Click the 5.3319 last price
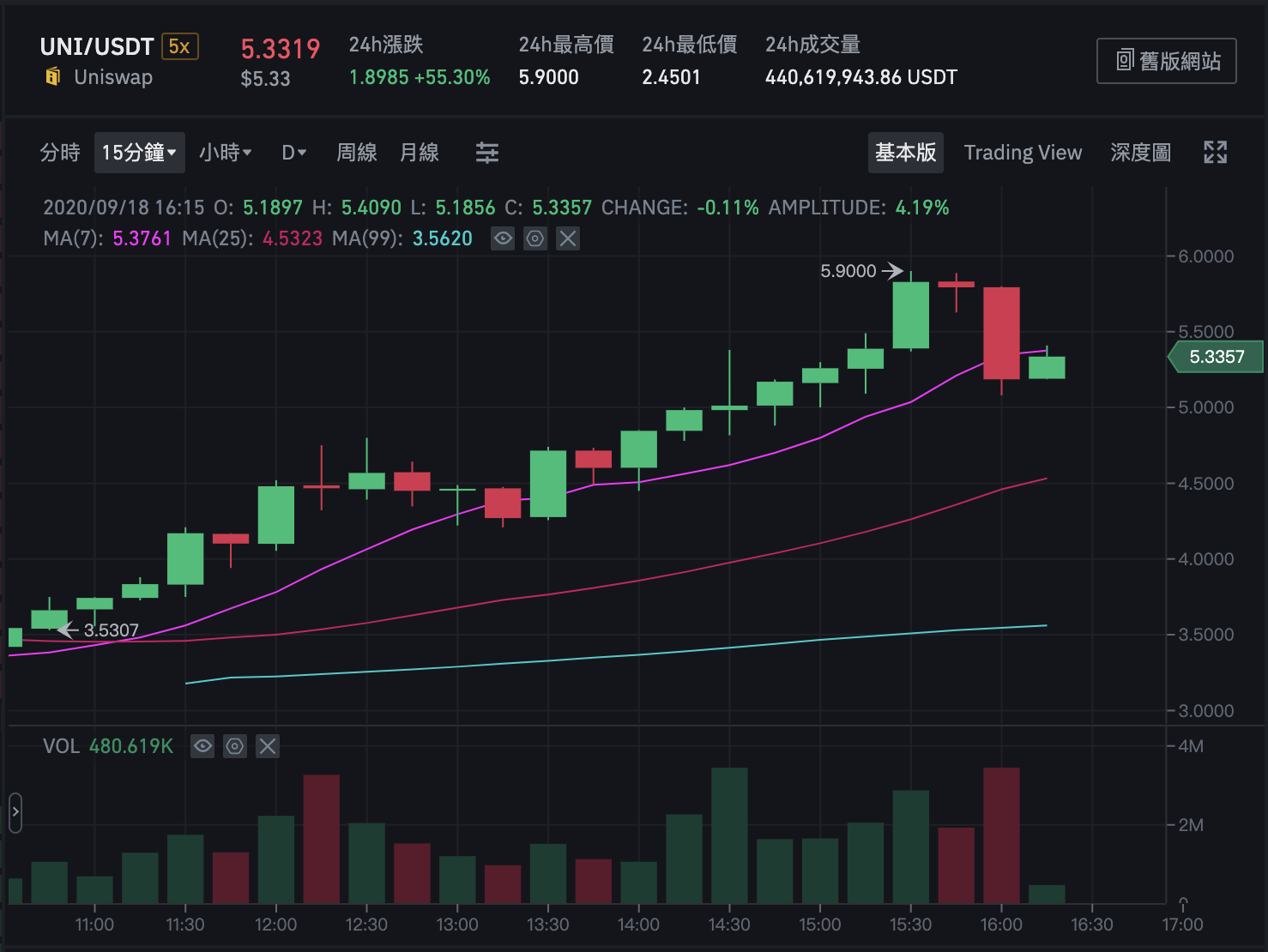The height and width of the screenshot is (952, 1268). coord(281,49)
